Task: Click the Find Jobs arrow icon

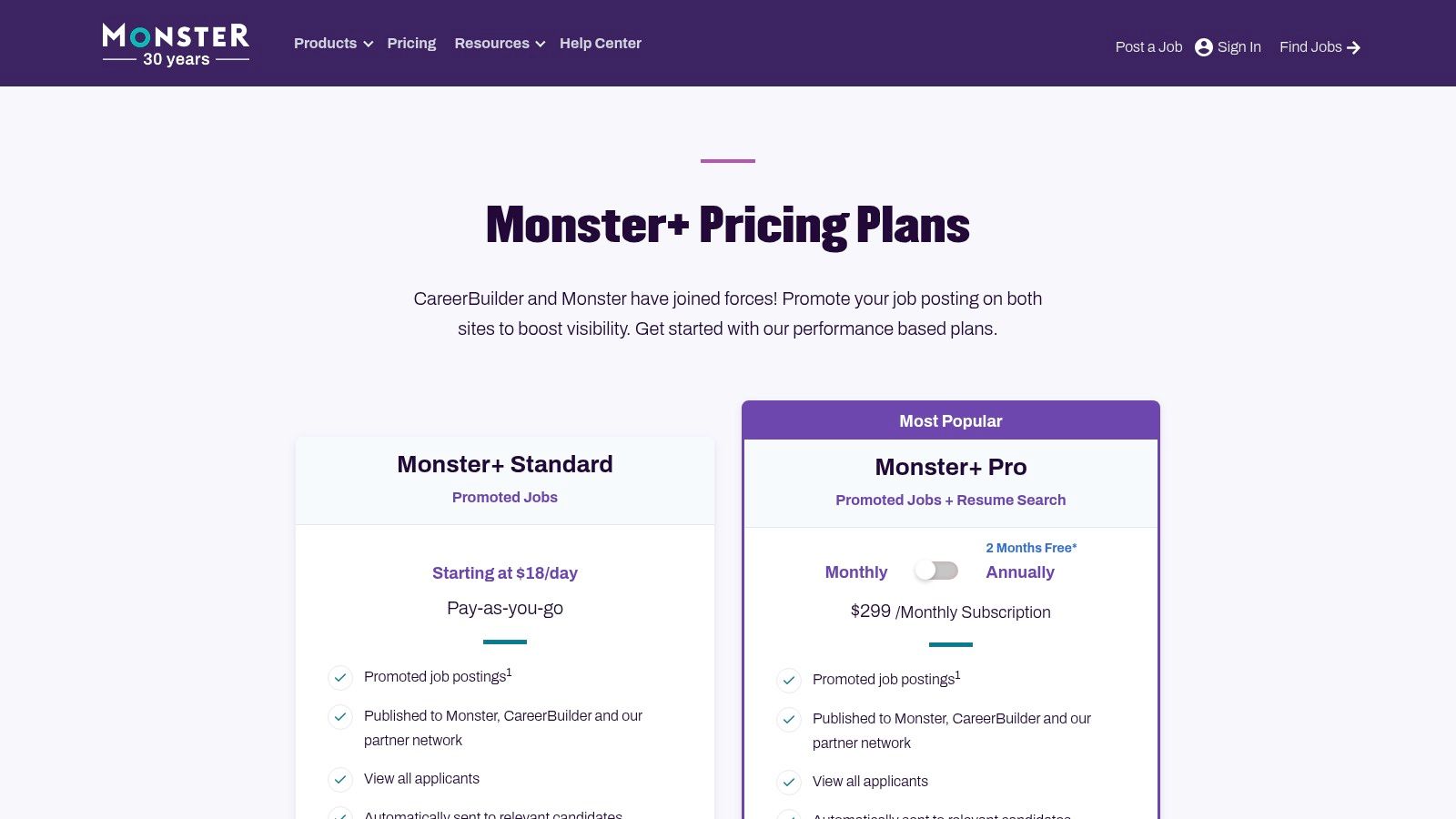Action: (1353, 47)
